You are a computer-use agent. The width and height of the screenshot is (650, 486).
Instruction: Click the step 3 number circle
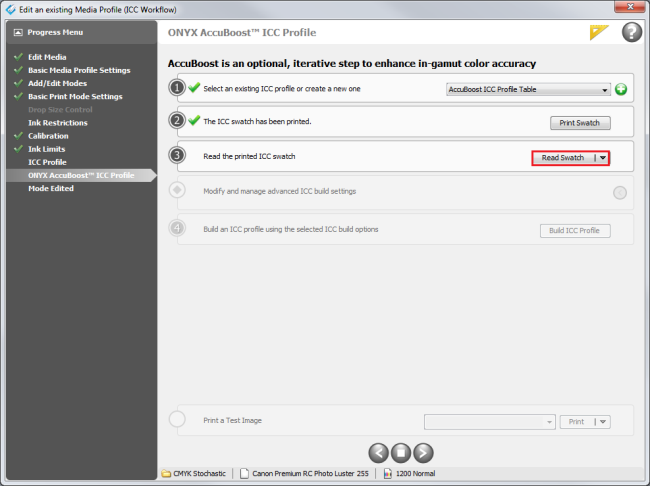[x=177, y=156]
